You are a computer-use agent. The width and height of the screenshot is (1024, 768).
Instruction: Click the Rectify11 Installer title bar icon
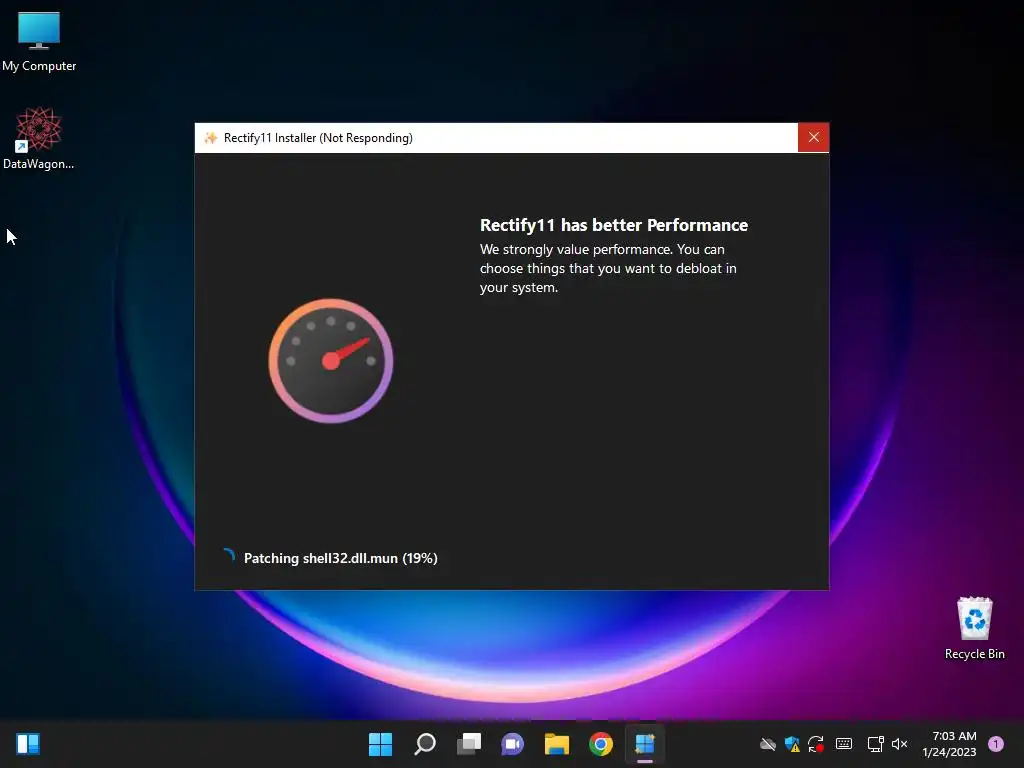(210, 138)
